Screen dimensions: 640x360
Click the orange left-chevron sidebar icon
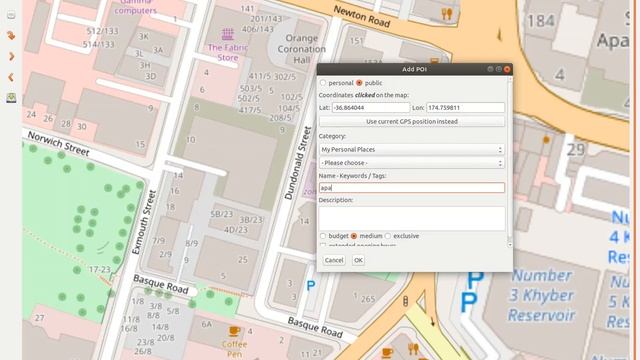coord(11,77)
